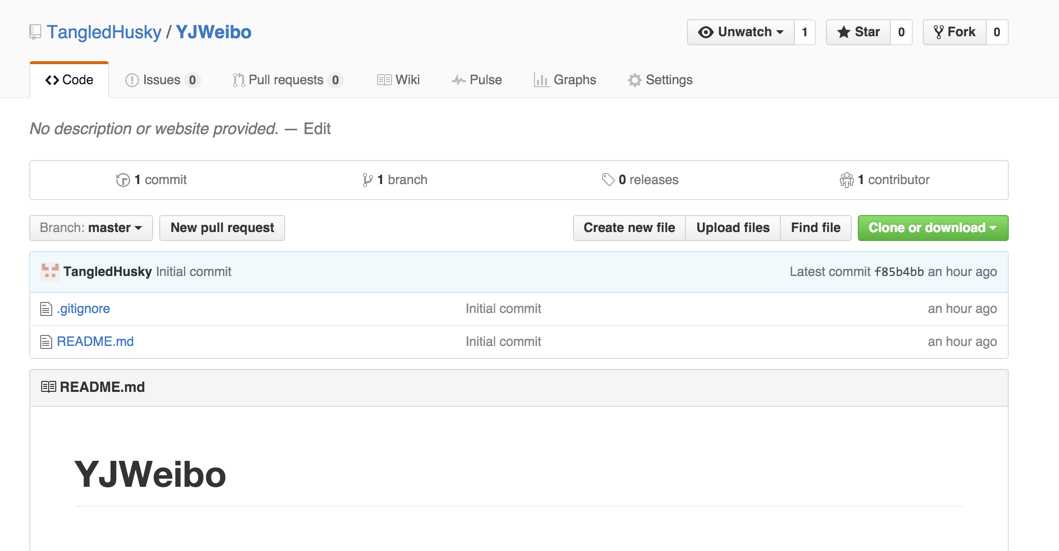
Task: Click 'an hour ago' in .gitignore row
Action: 962,309
